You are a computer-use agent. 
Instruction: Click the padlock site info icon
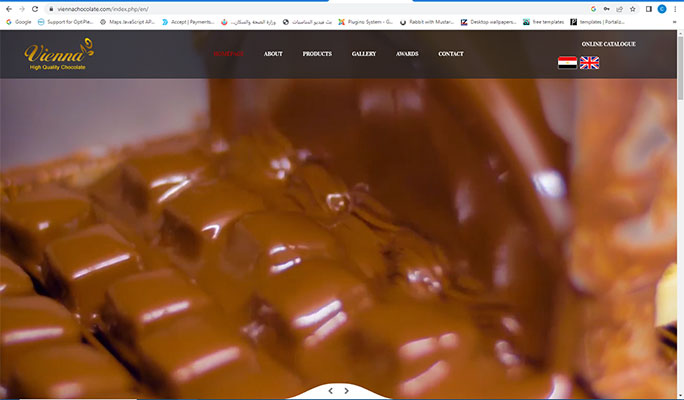(x=51, y=9)
